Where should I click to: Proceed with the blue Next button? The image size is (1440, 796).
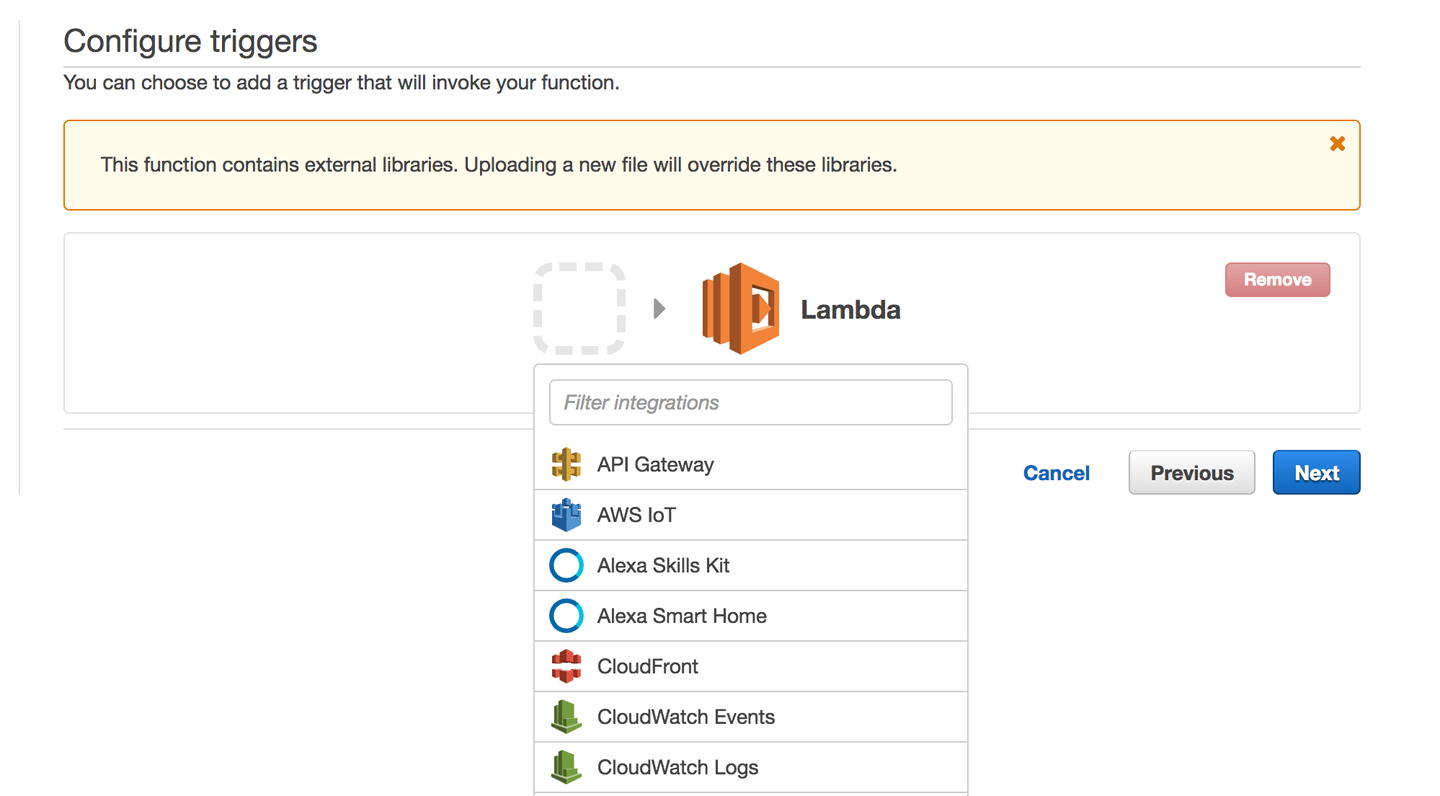[x=1316, y=473]
